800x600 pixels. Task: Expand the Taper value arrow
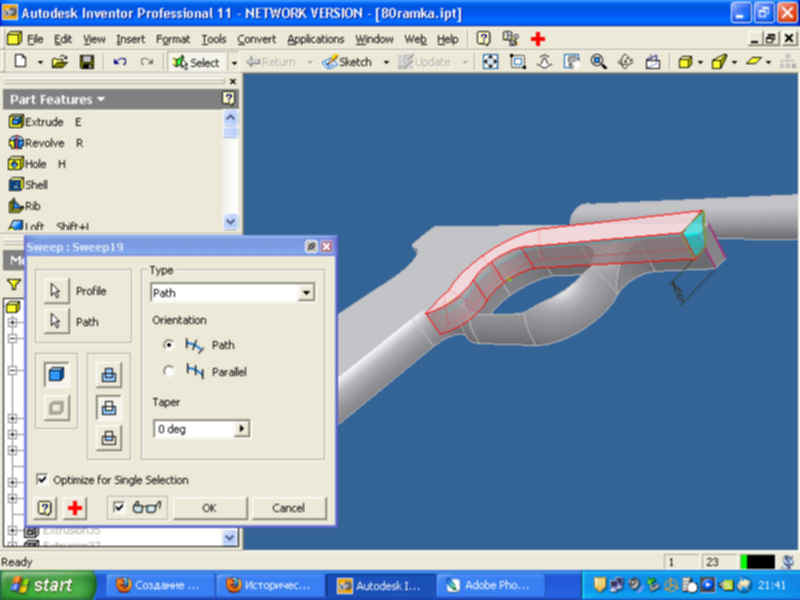pyautogui.click(x=240, y=429)
